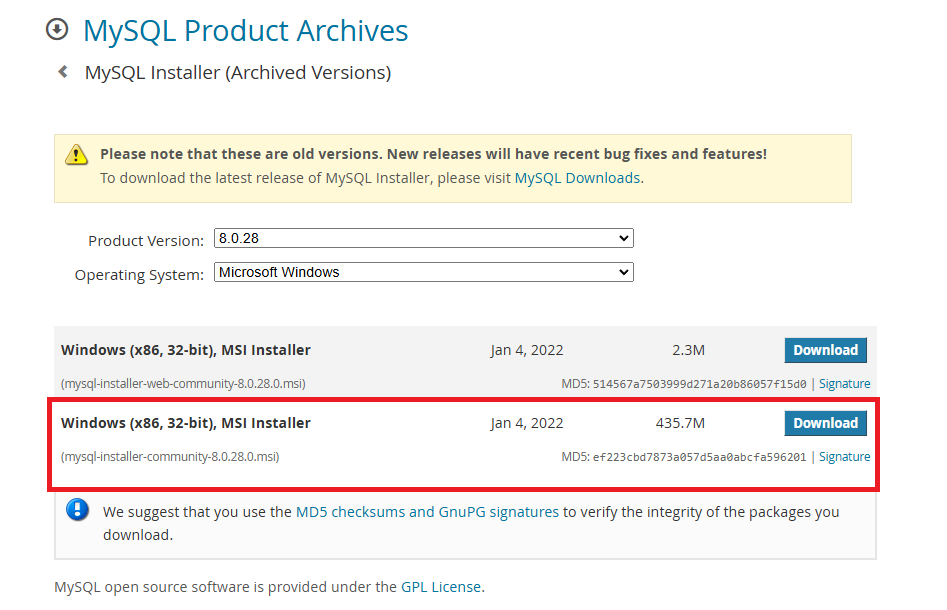Click the MD5 hash starting with 514567a

click(x=699, y=384)
